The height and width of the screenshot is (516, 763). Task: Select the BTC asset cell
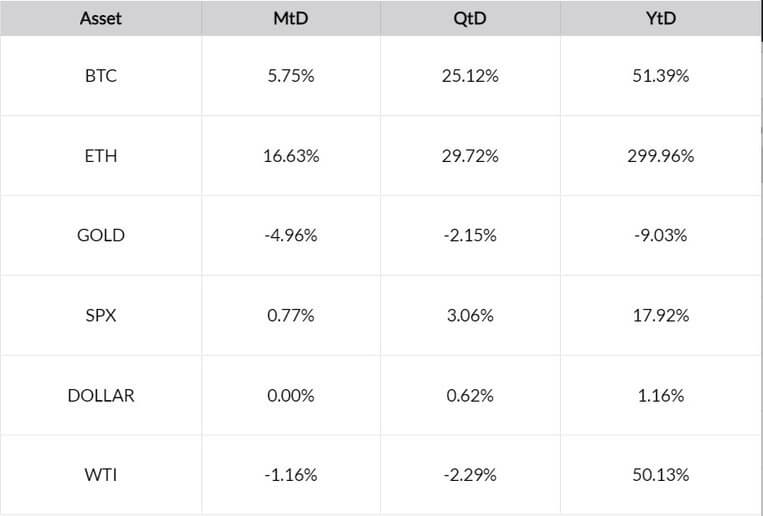point(101,76)
